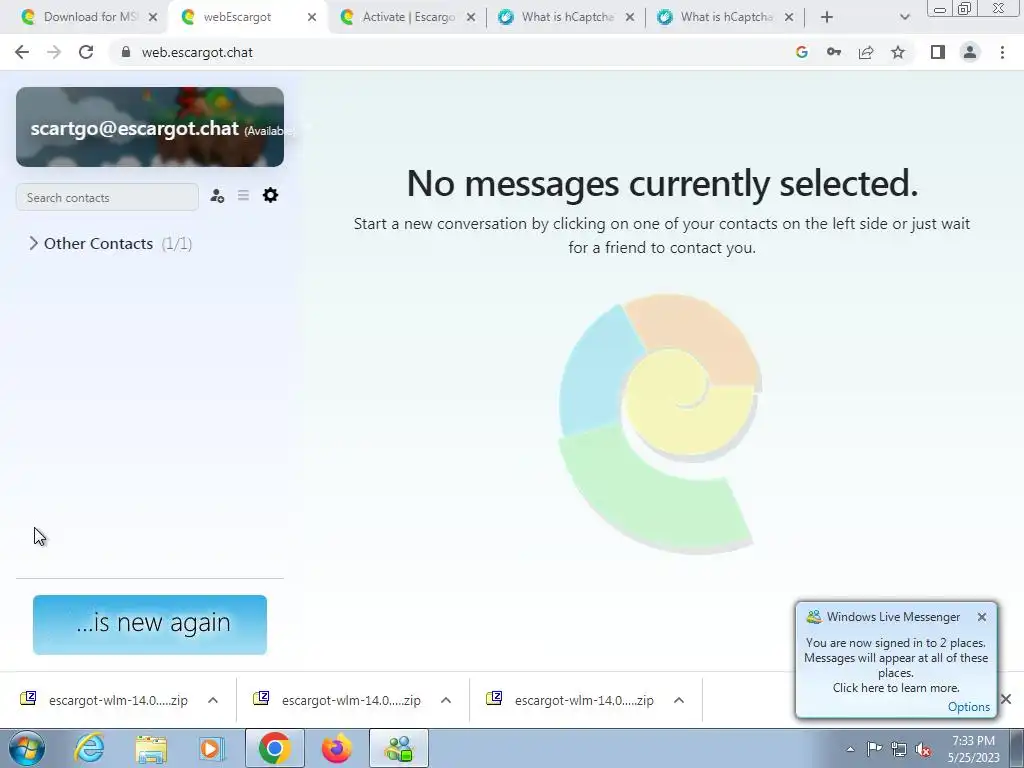Open a new browser tab
Image resolution: width=1024 pixels, height=768 pixels.
827,17
